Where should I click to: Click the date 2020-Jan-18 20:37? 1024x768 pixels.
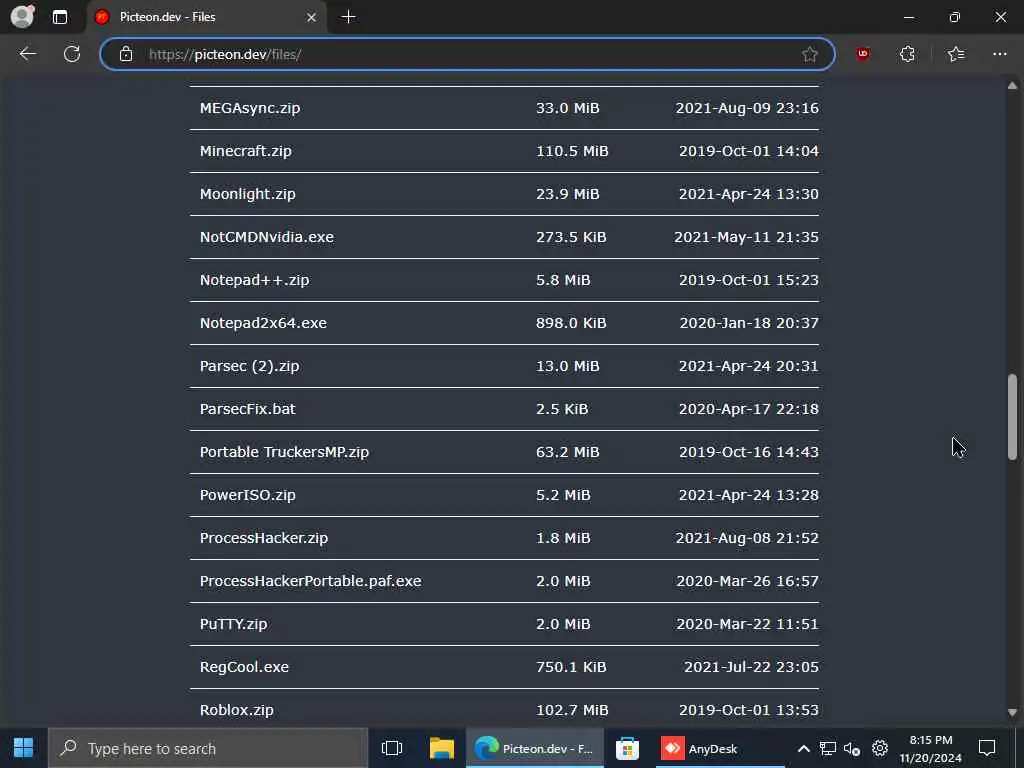748,323
